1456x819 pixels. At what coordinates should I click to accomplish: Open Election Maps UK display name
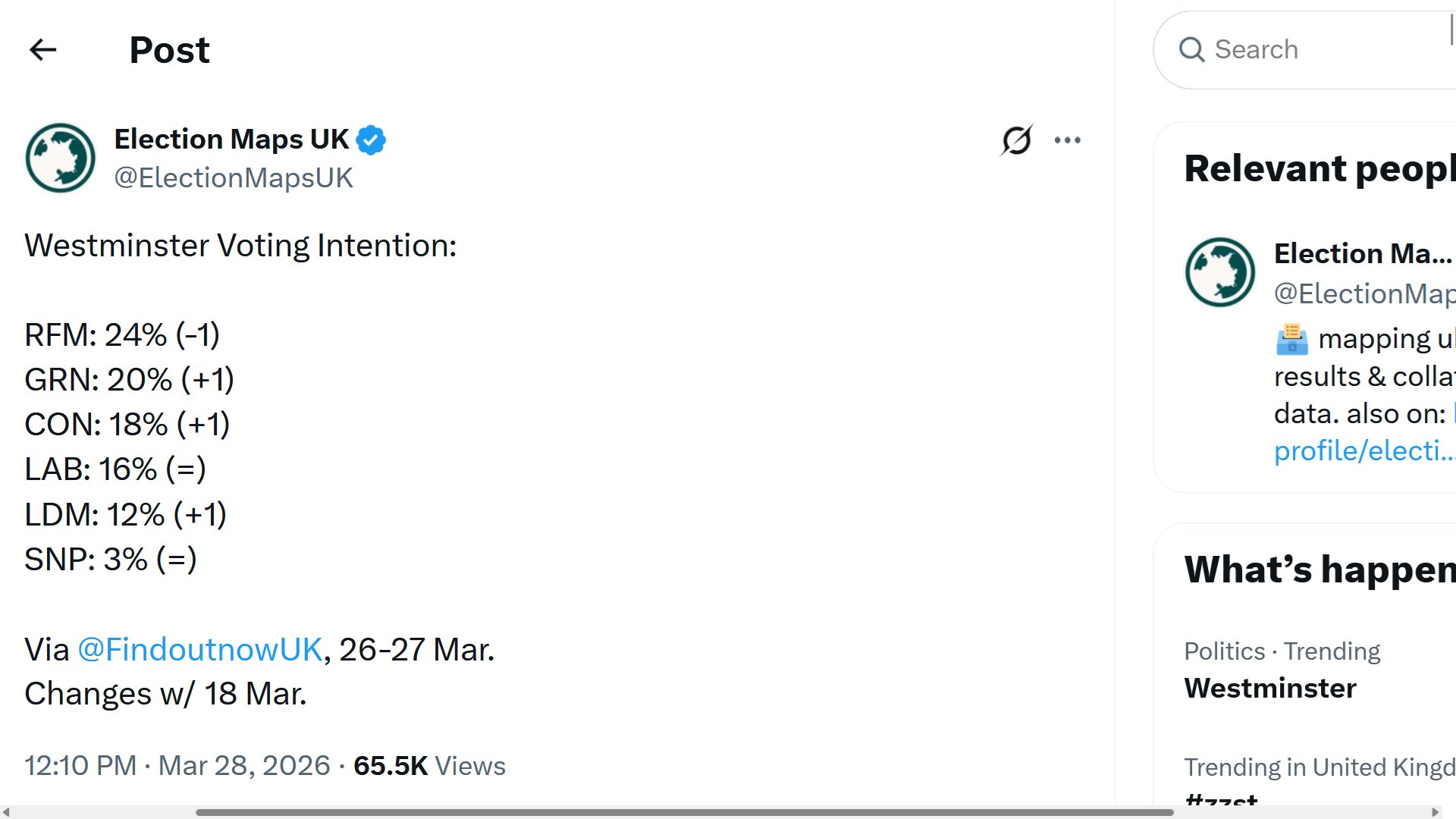pos(231,140)
